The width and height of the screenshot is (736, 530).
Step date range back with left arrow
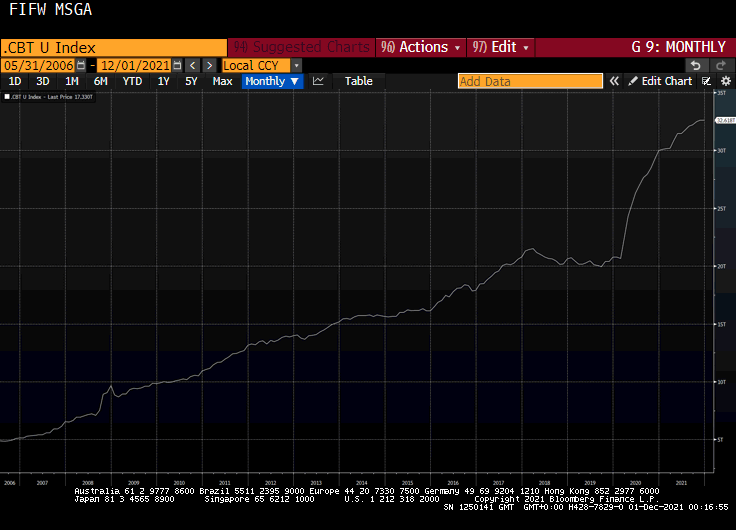point(193,65)
